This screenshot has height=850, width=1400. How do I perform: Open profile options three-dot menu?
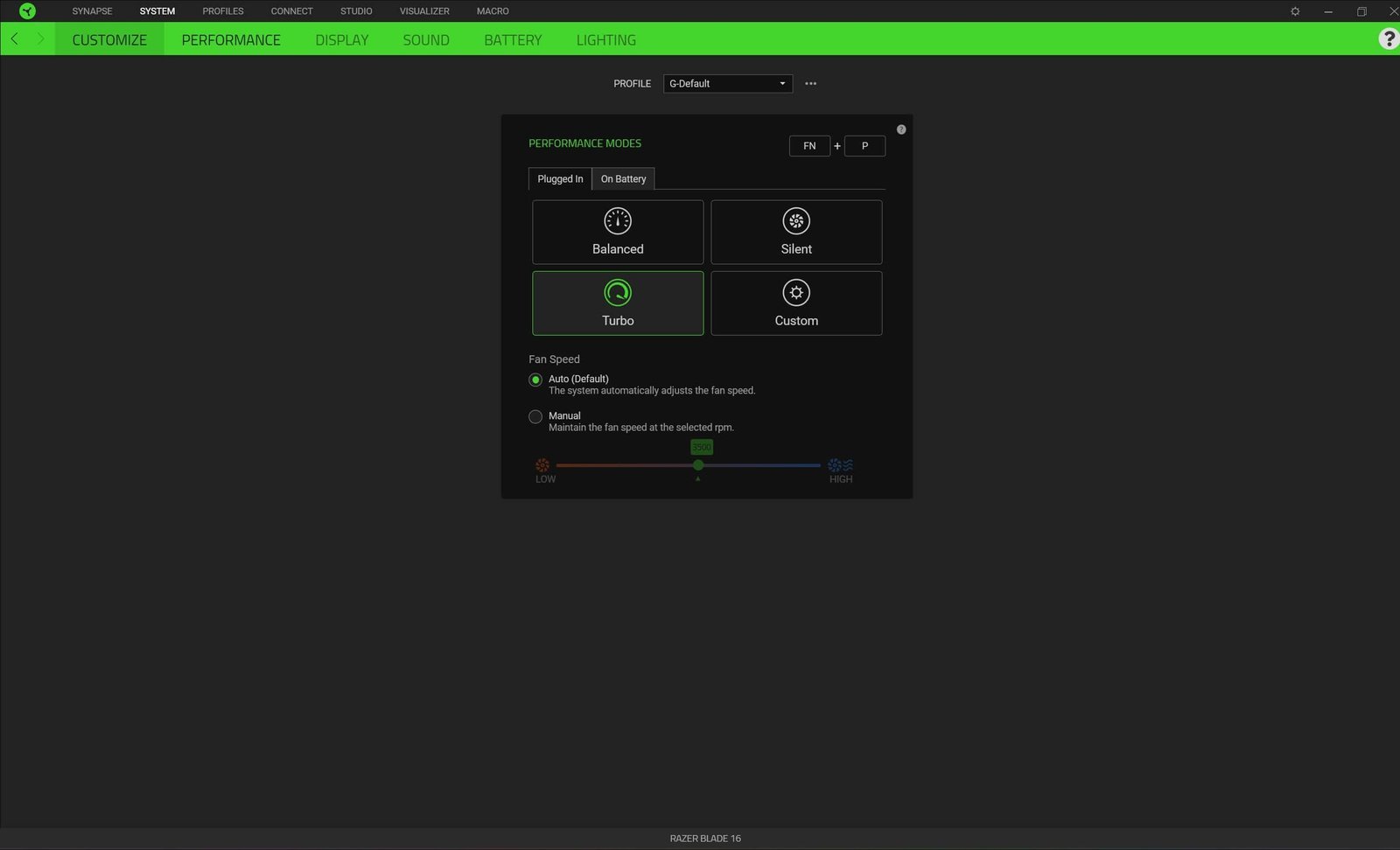(810, 84)
